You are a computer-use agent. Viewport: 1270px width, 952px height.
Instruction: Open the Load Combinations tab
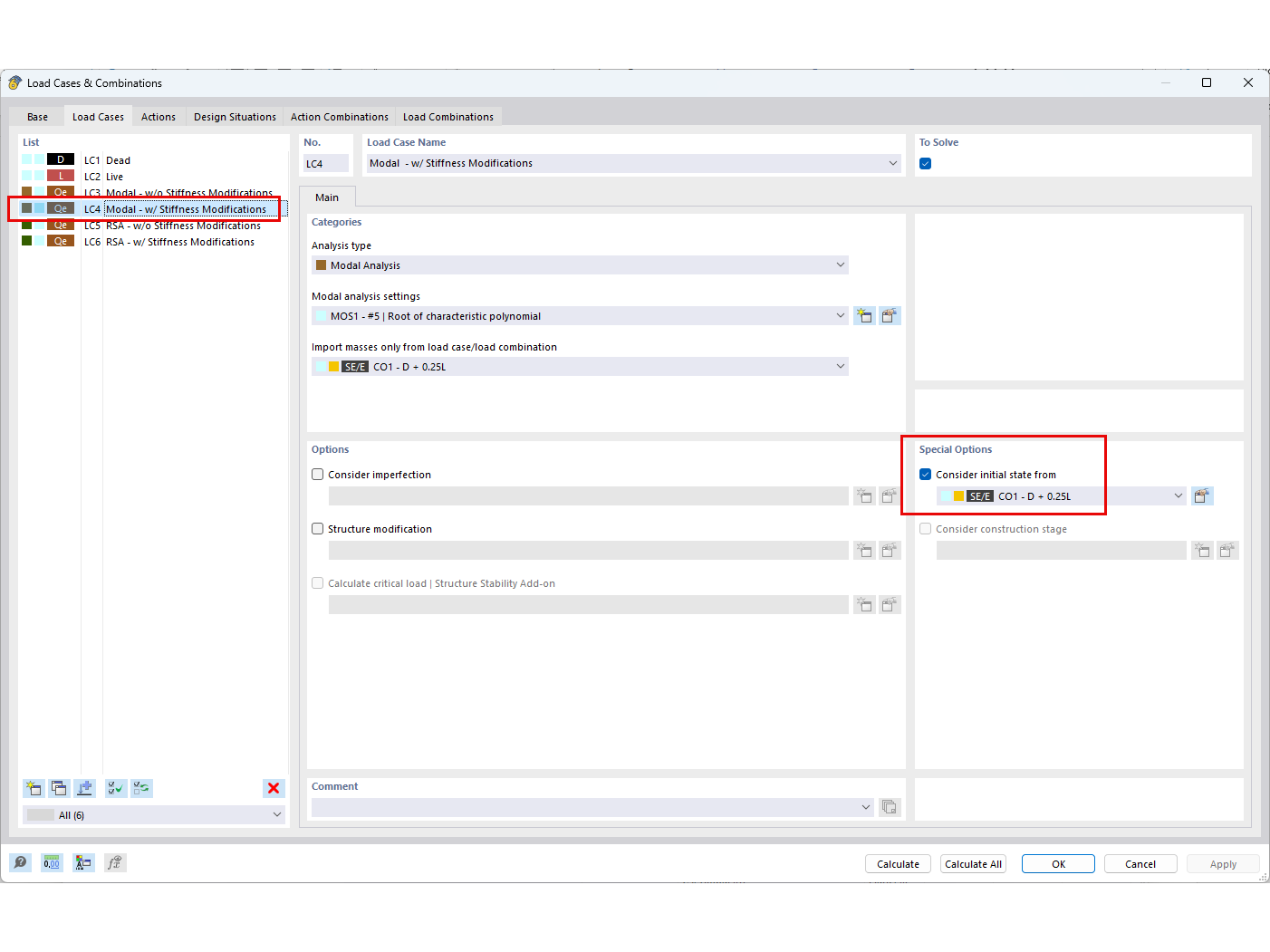pyautogui.click(x=448, y=116)
